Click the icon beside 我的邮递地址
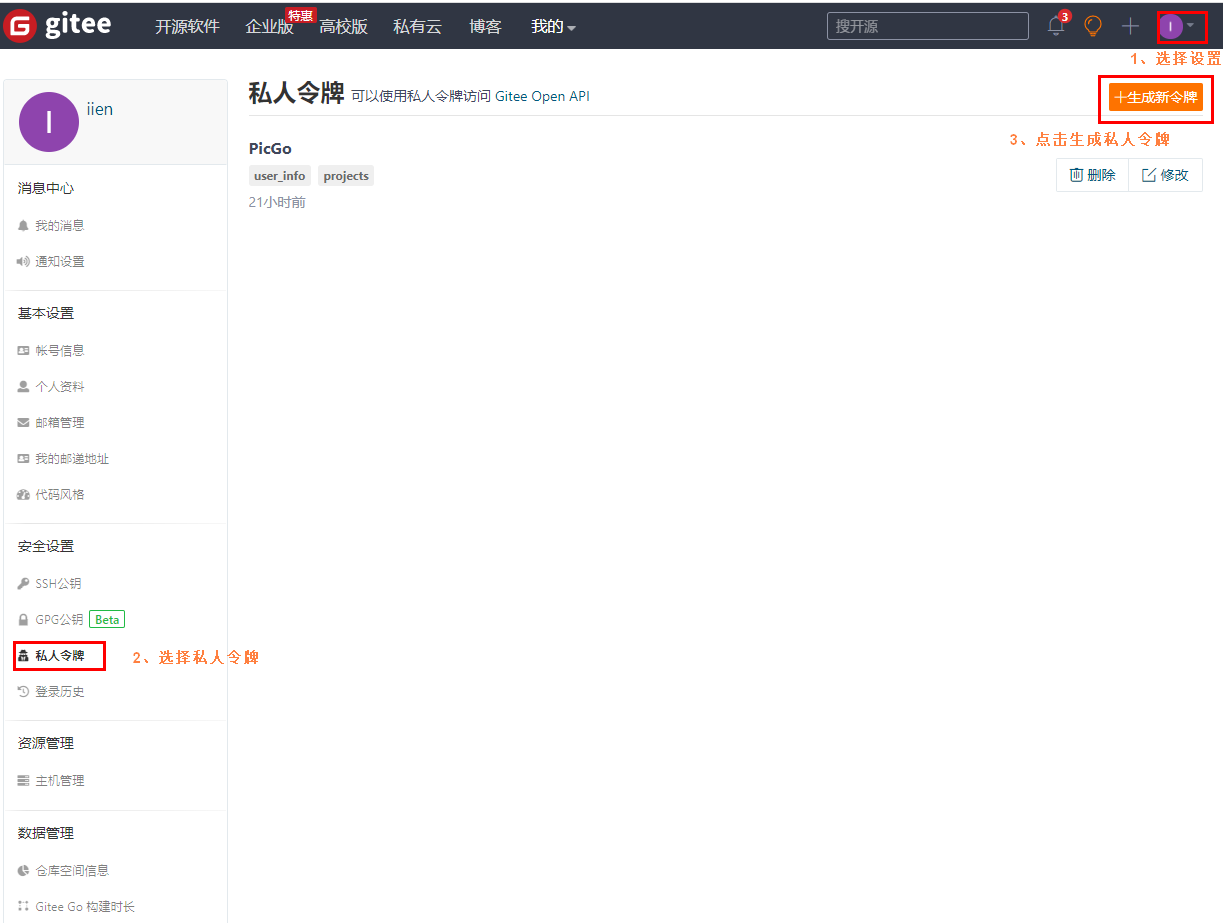 pos(23,459)
